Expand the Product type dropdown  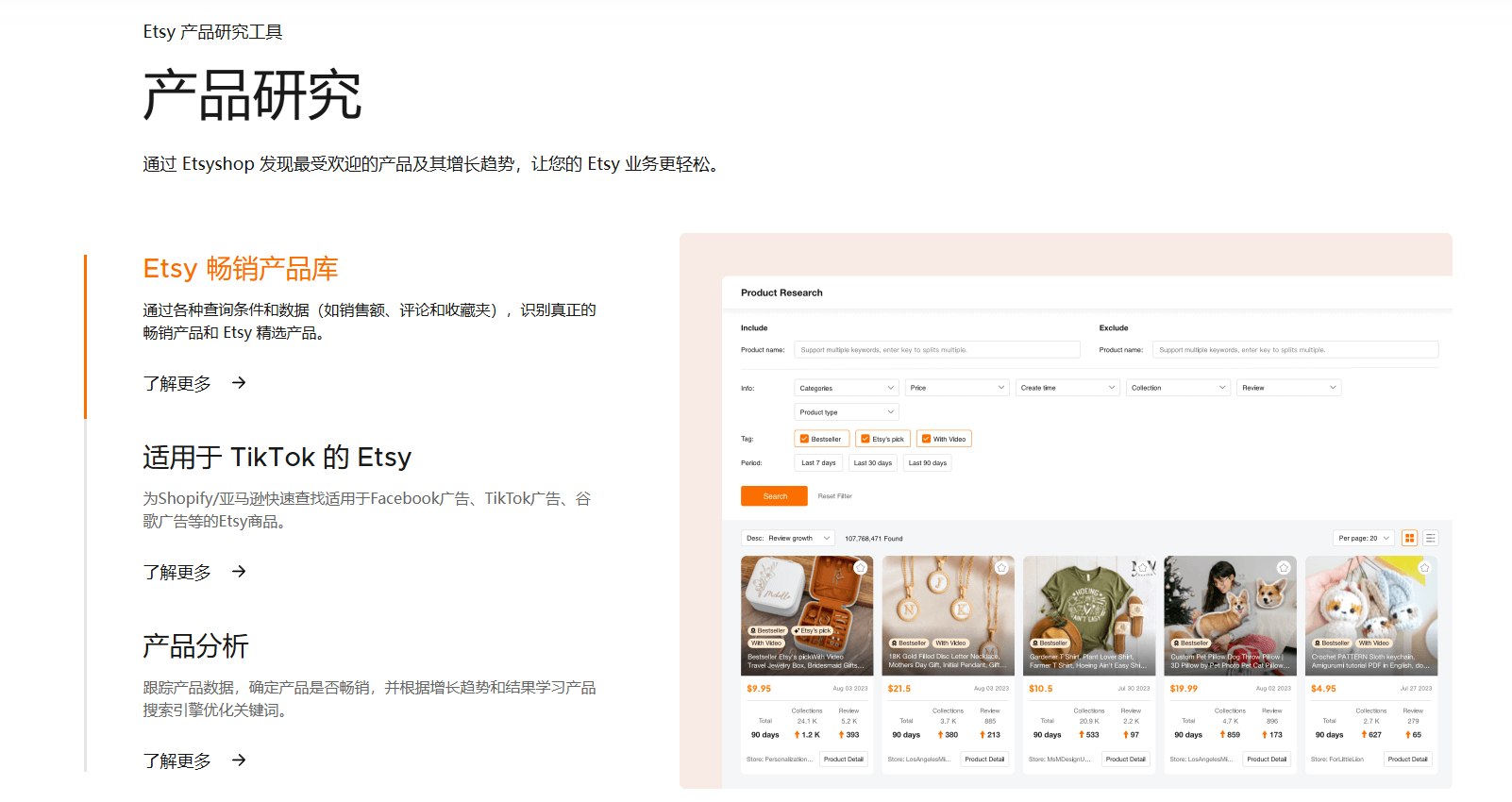pos(847,412)
